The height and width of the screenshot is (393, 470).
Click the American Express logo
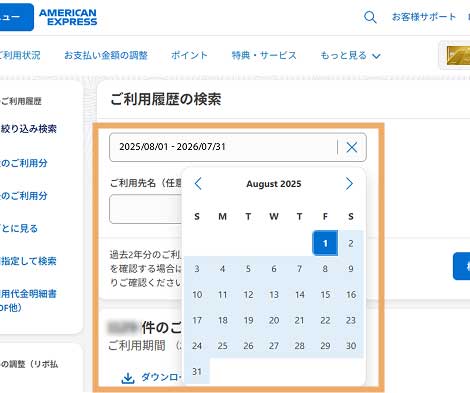point(68,17)
